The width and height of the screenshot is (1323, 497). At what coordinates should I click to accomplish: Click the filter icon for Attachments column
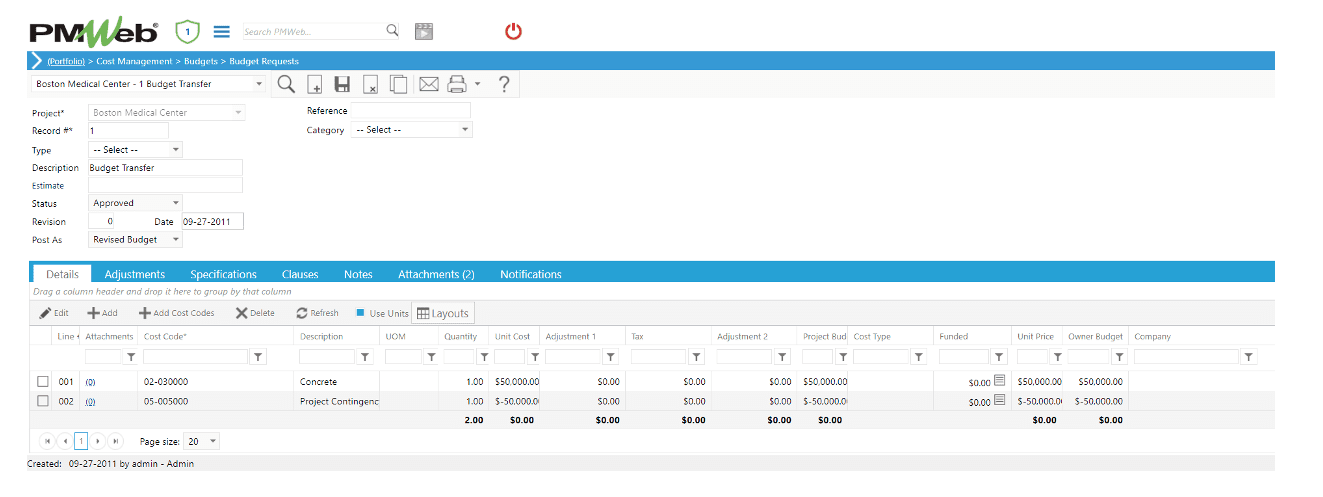pyautogui.click(x=130, y=356)
